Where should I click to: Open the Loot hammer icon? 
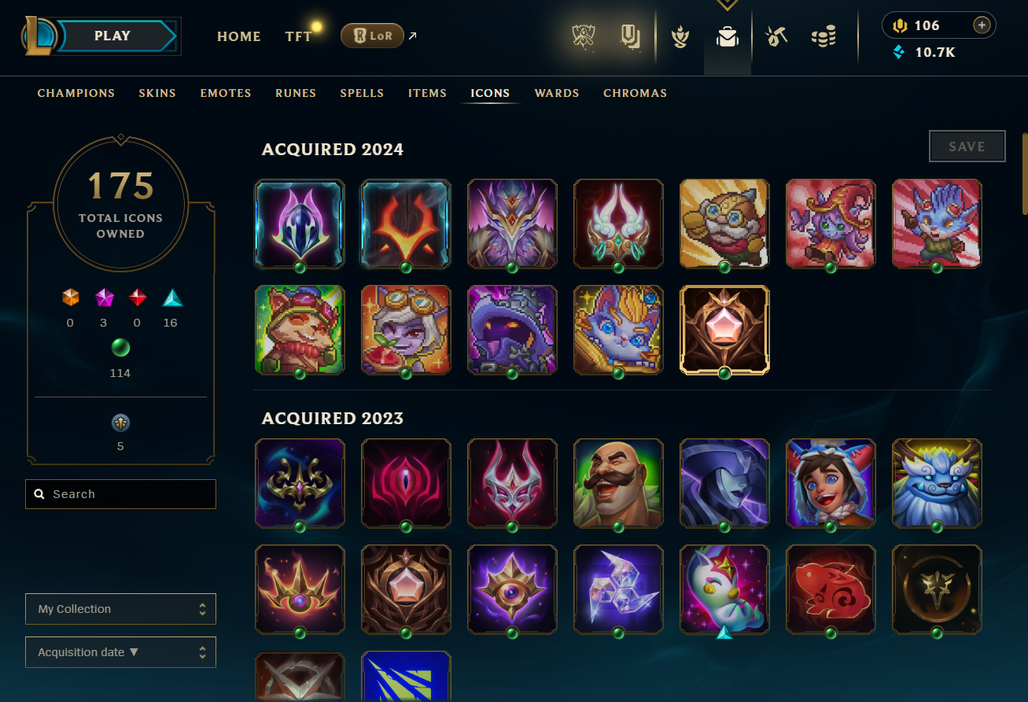click(x=776, y=36)
